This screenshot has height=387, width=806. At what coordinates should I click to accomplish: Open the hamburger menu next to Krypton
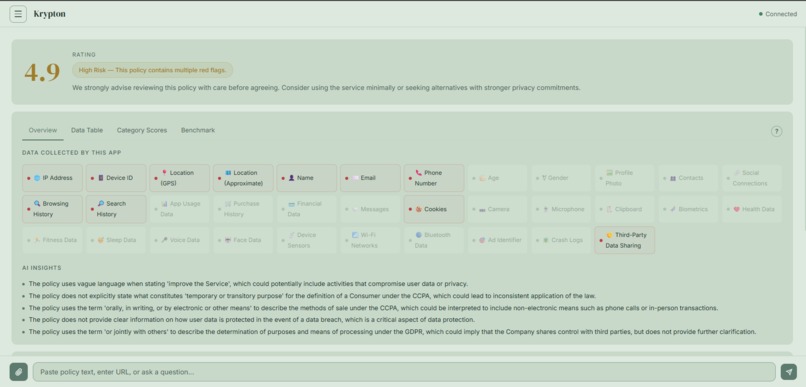(18, 14)
